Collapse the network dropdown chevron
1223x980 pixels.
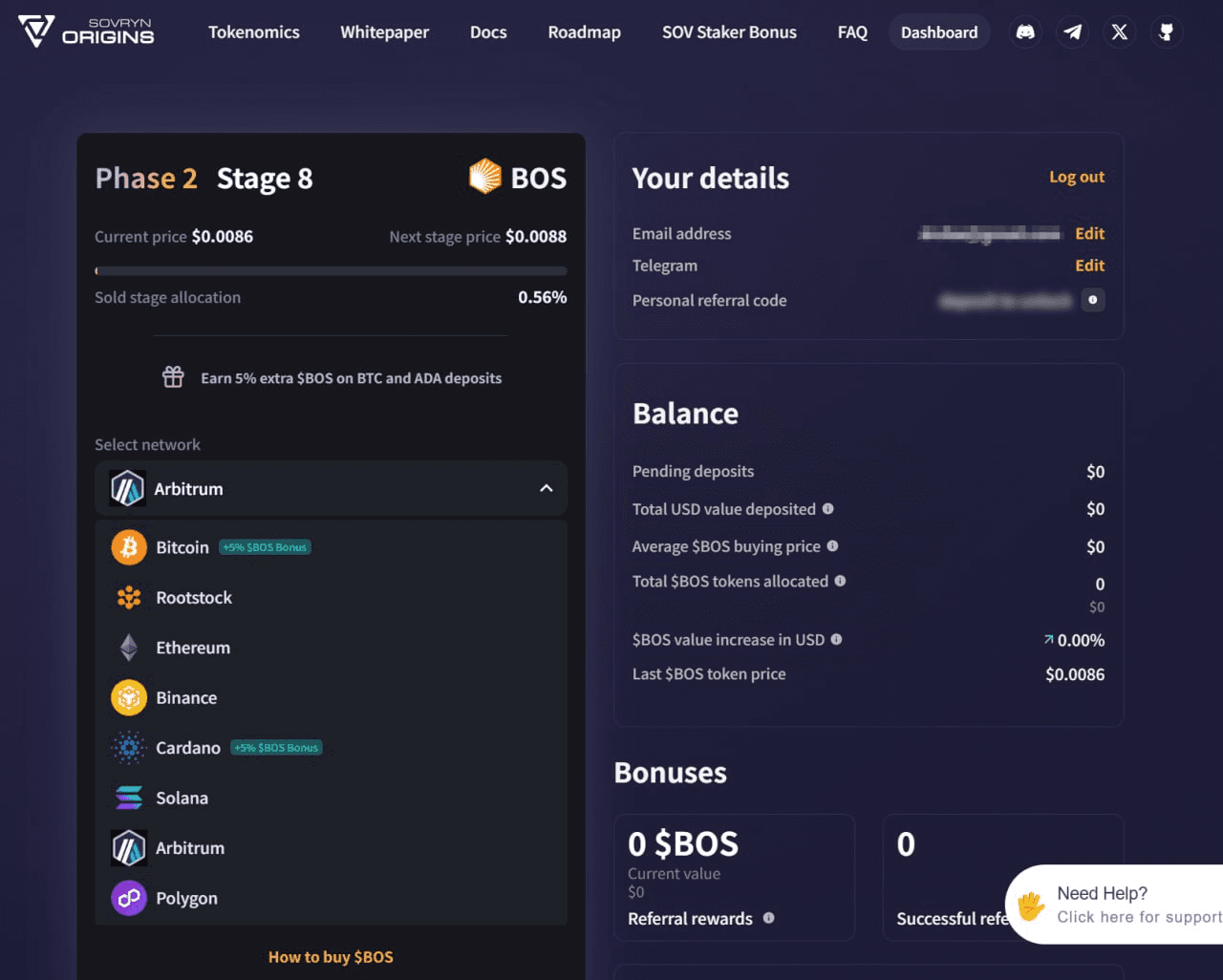point(547,488)
